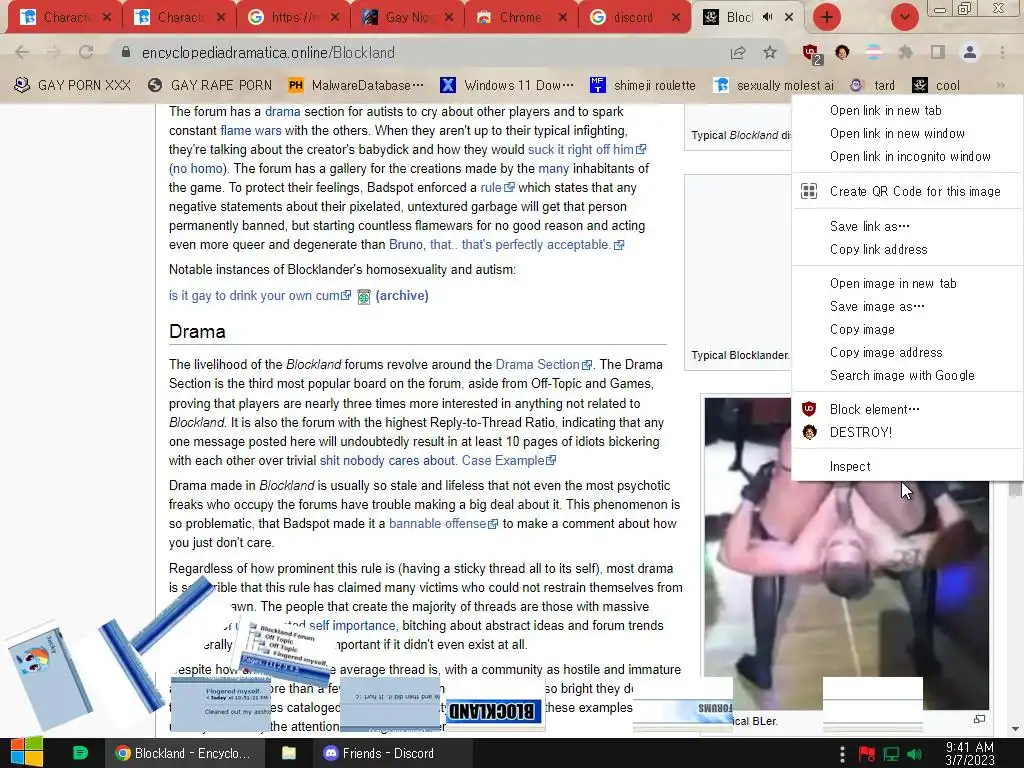Screen dimensions: 1024x768
Task: Open the volume tray icon
Action: (x=915, y=754)
